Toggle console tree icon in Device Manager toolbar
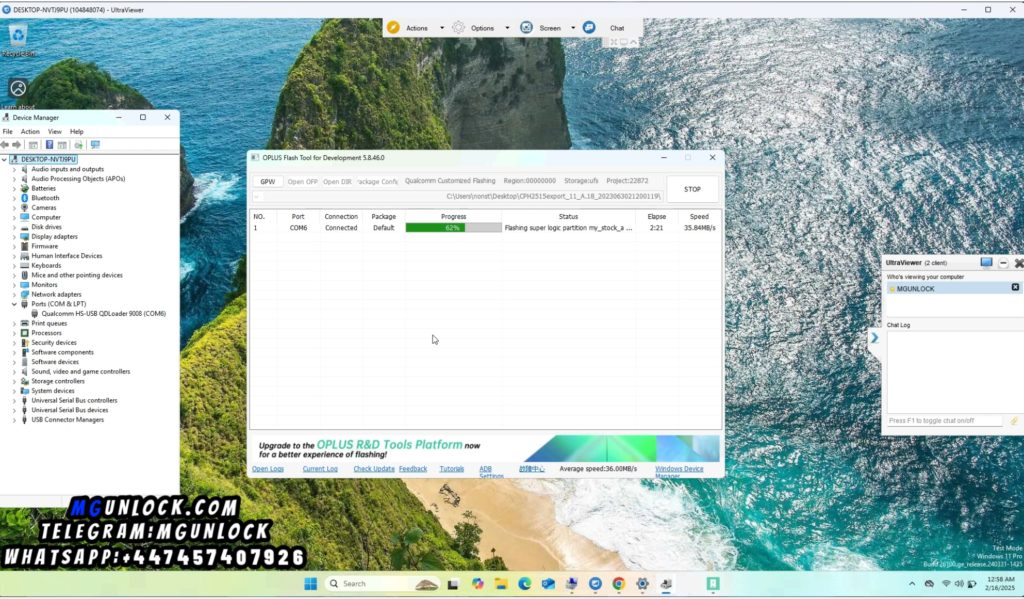This screenshot has height=599, width=1024. [x=33, y=145]
